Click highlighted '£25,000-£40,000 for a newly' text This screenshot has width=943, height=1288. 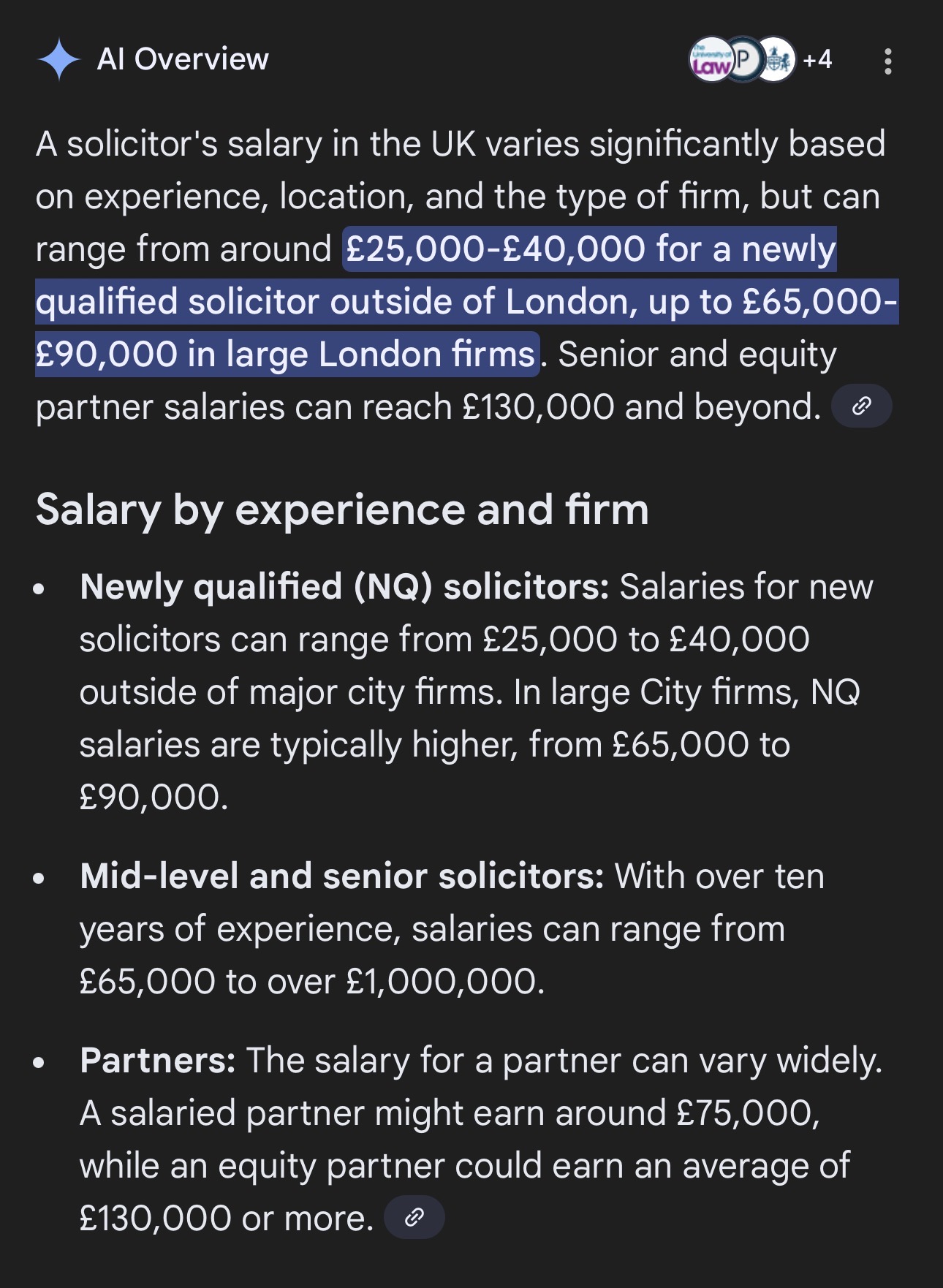pos(589,249)
